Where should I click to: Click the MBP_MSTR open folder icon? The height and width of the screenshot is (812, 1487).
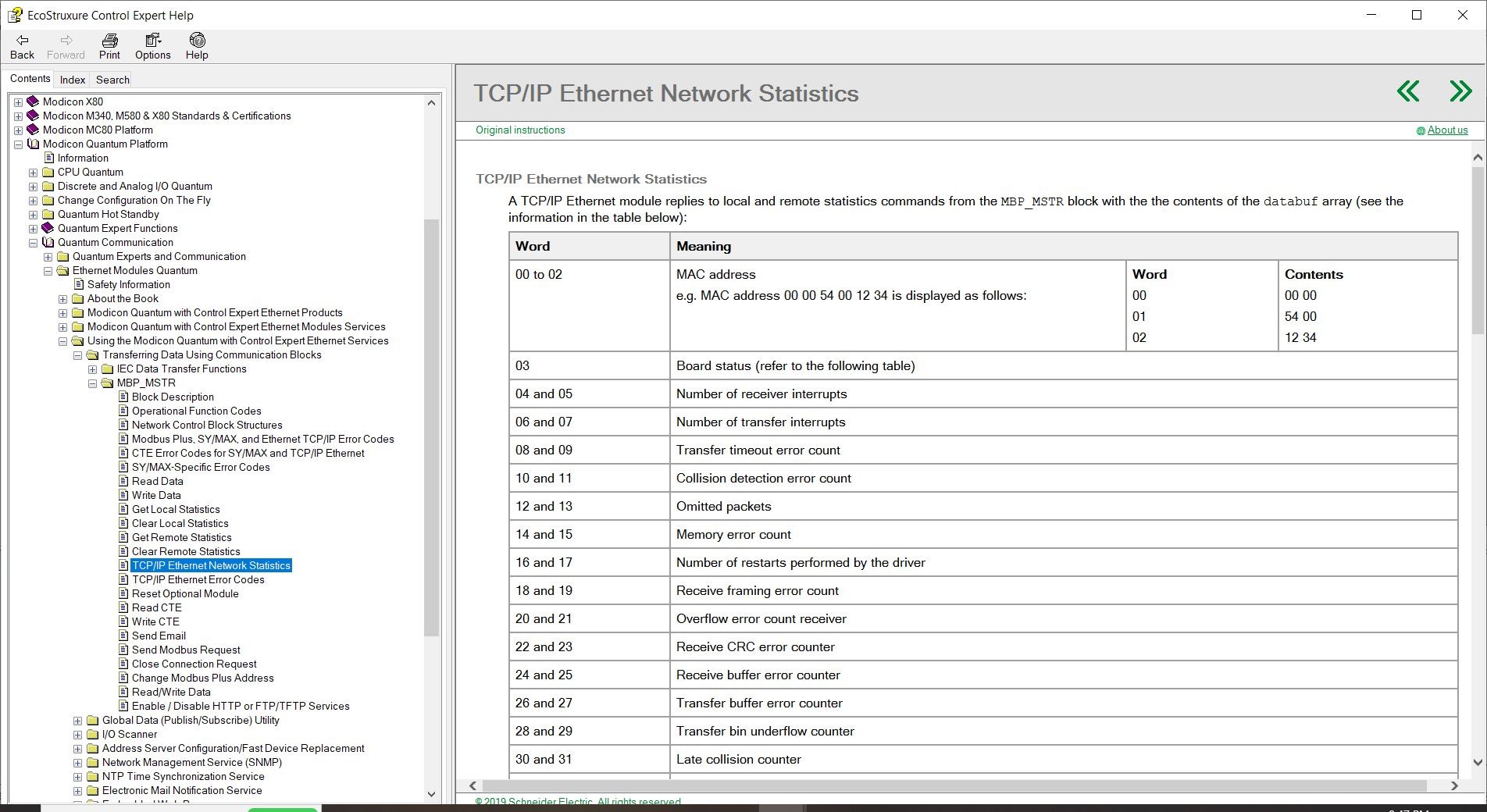107,383
